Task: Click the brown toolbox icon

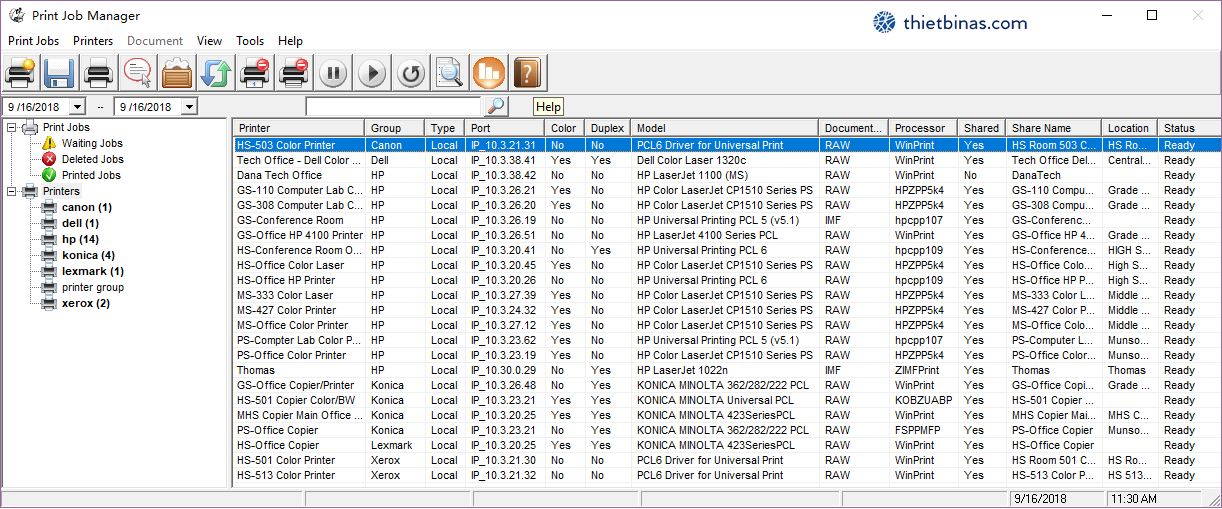Action: coord(177,73)
